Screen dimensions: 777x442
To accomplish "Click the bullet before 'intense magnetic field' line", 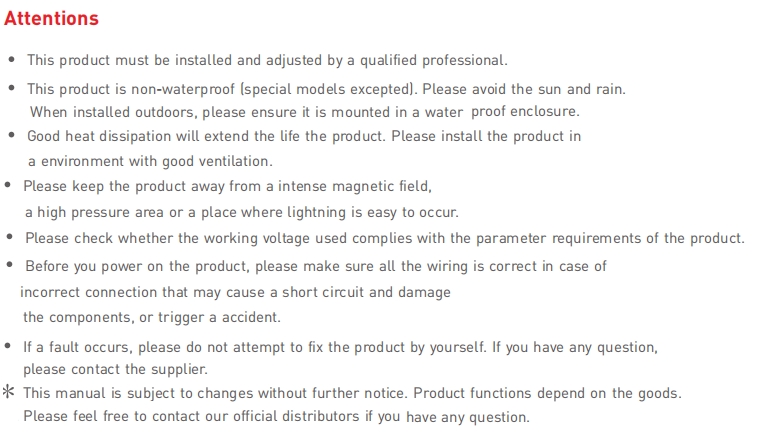I will [x=7, y=185].
